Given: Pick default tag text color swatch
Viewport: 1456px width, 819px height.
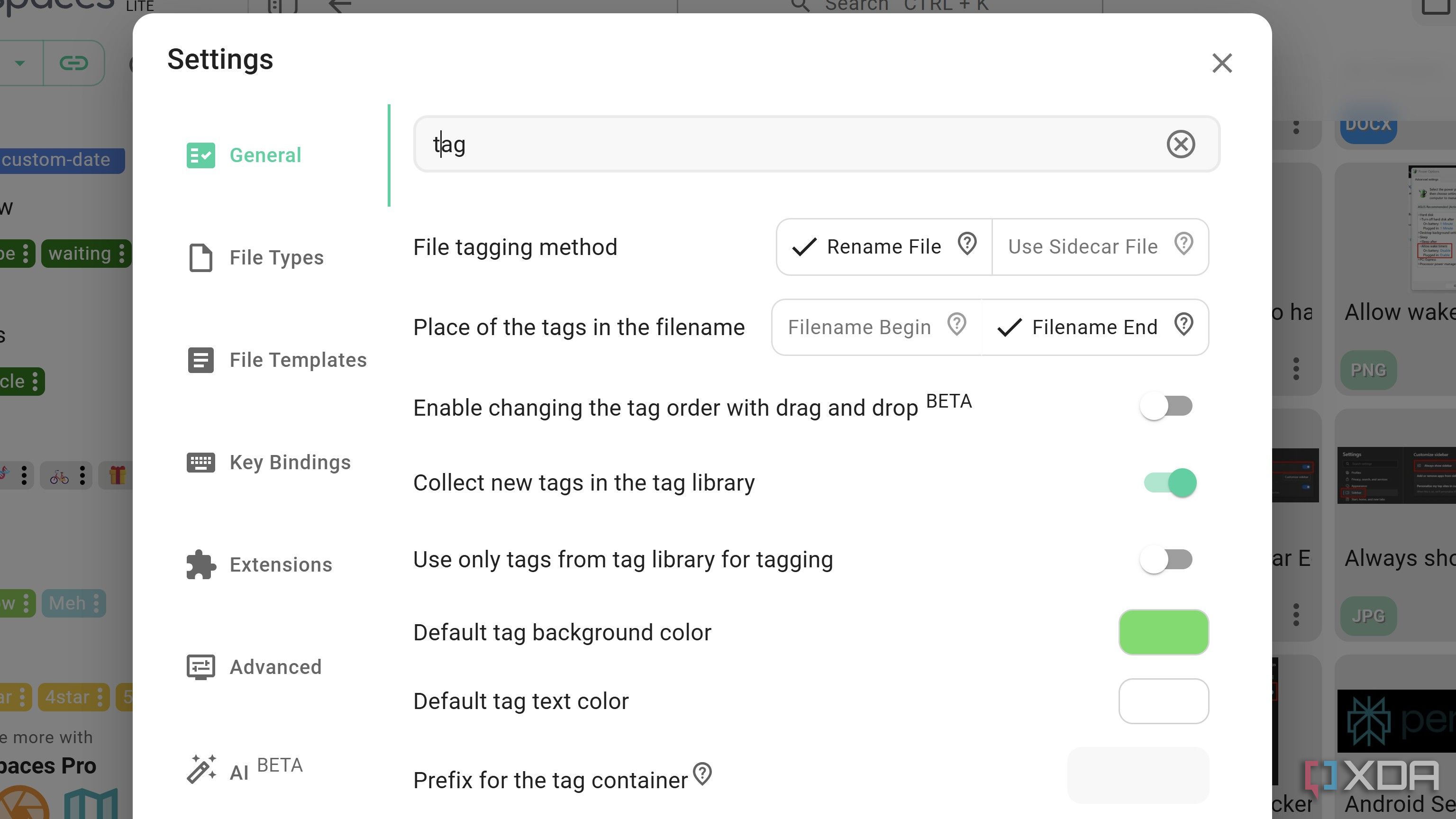Looking at the screenshot, I should pos(1164,701).
